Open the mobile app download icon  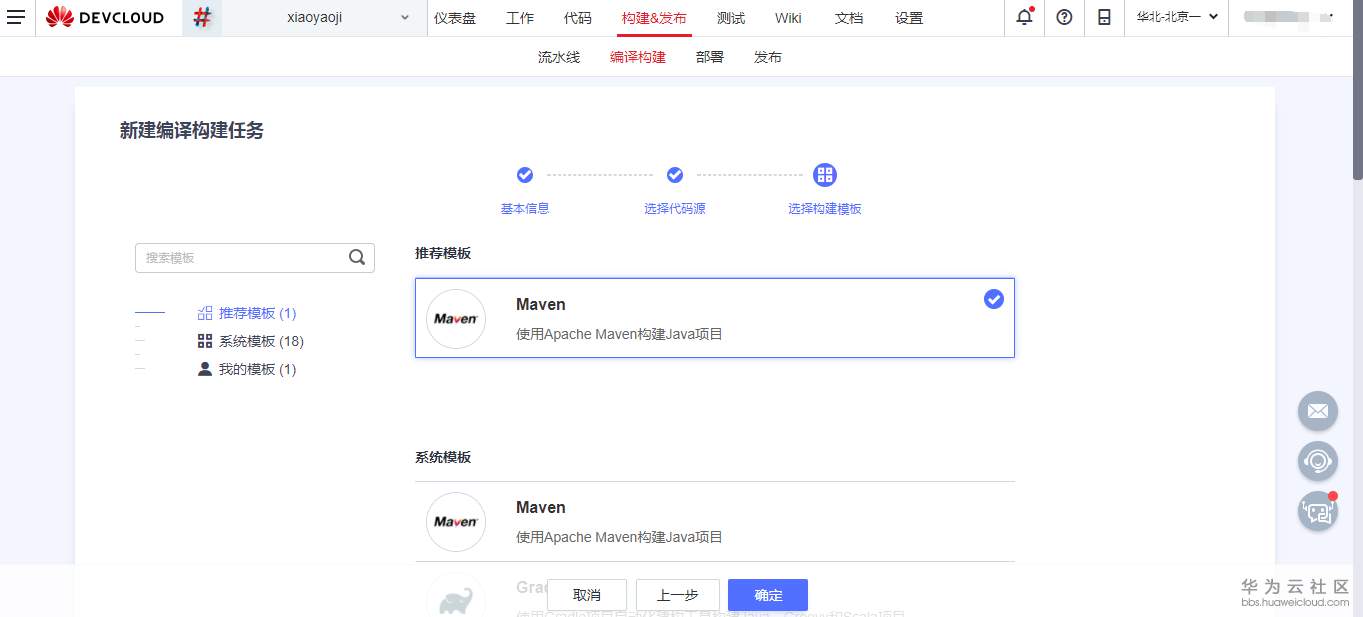pos(1103,17)
